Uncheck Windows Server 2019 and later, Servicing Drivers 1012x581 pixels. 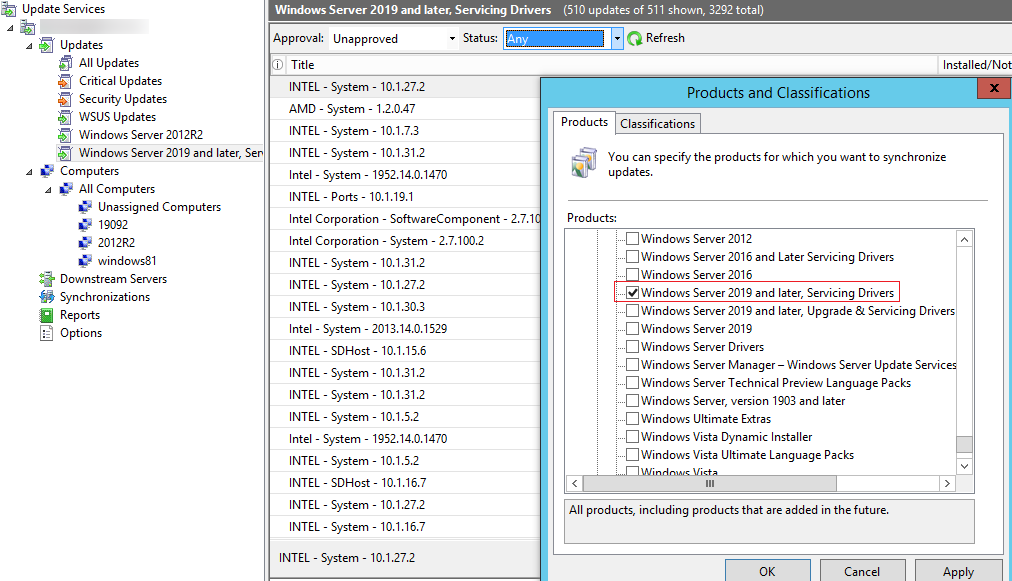coord(632,293)
